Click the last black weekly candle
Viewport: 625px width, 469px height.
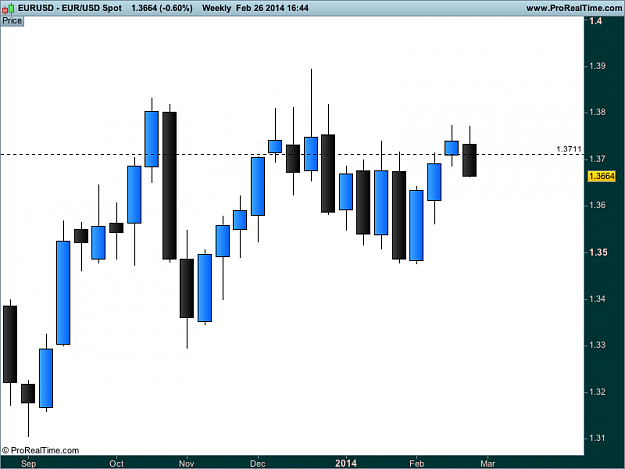(470, 160)
